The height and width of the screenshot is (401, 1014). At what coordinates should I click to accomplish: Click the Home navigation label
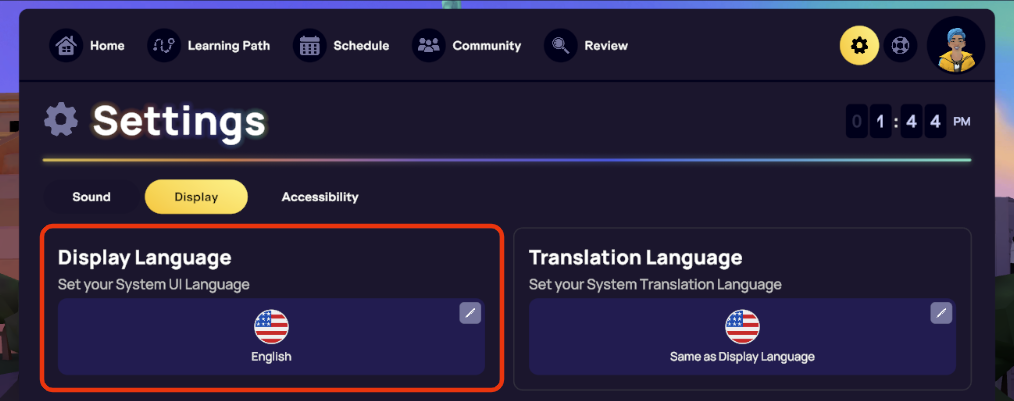(x=107, y=46)
